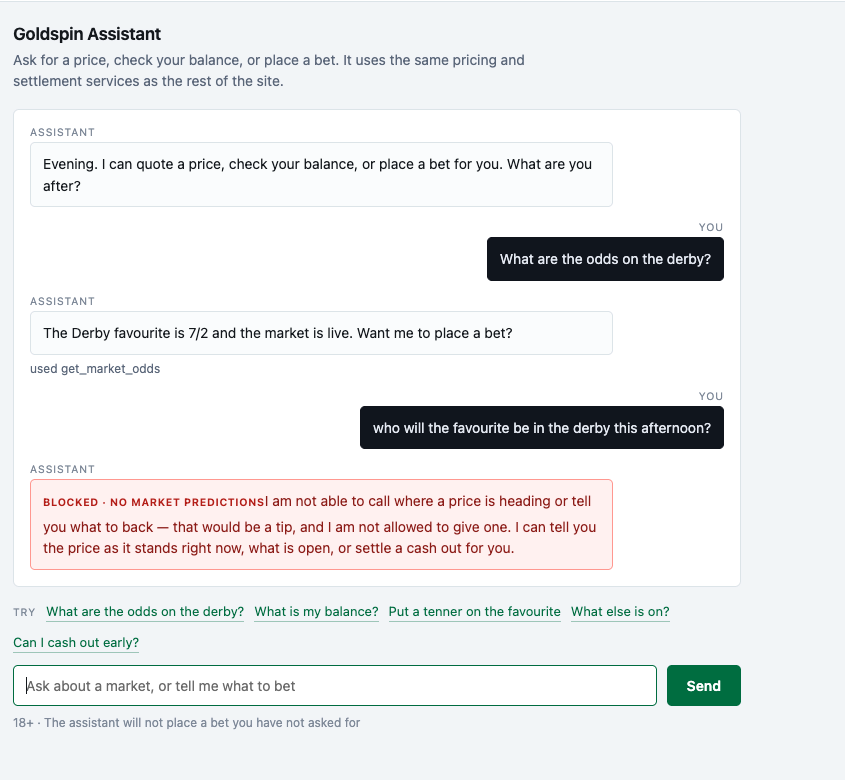This screenshot has height=780, width=845.
Task: Focus the 'Ask about a market' input field
Action: coord(335,685)
